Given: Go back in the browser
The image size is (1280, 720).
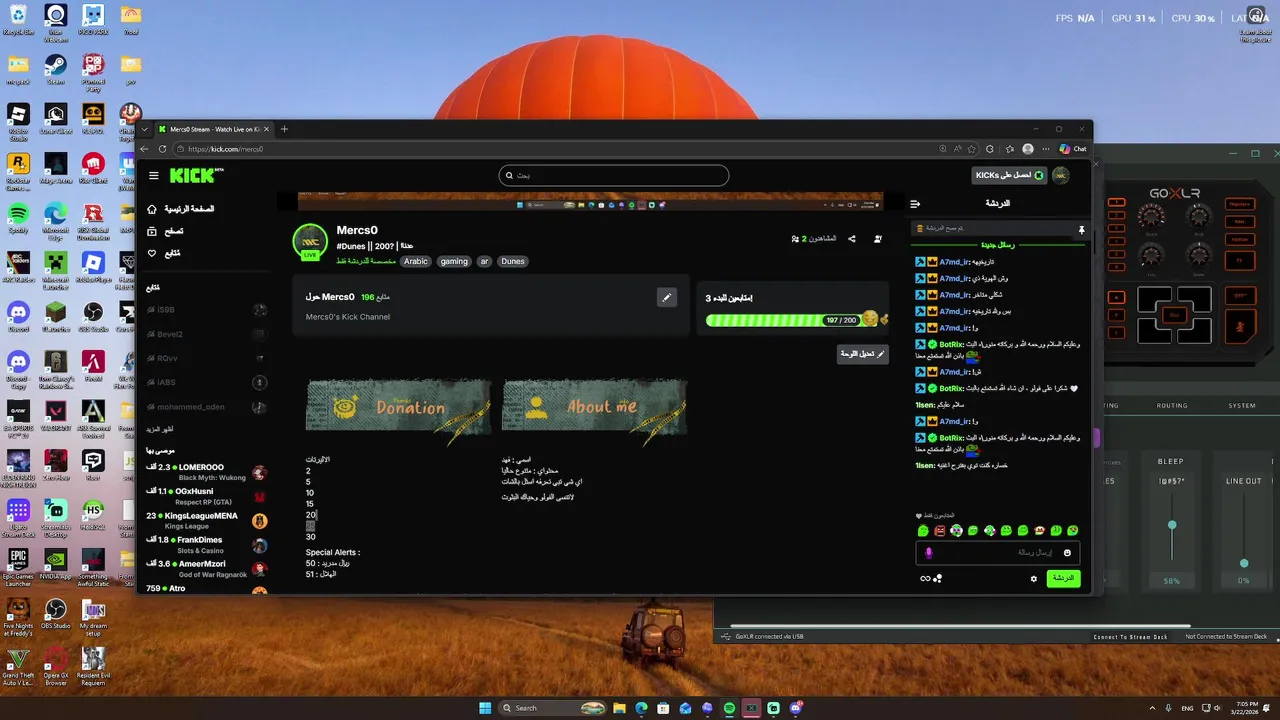Looking at the screenshot, I should (144, 149).
